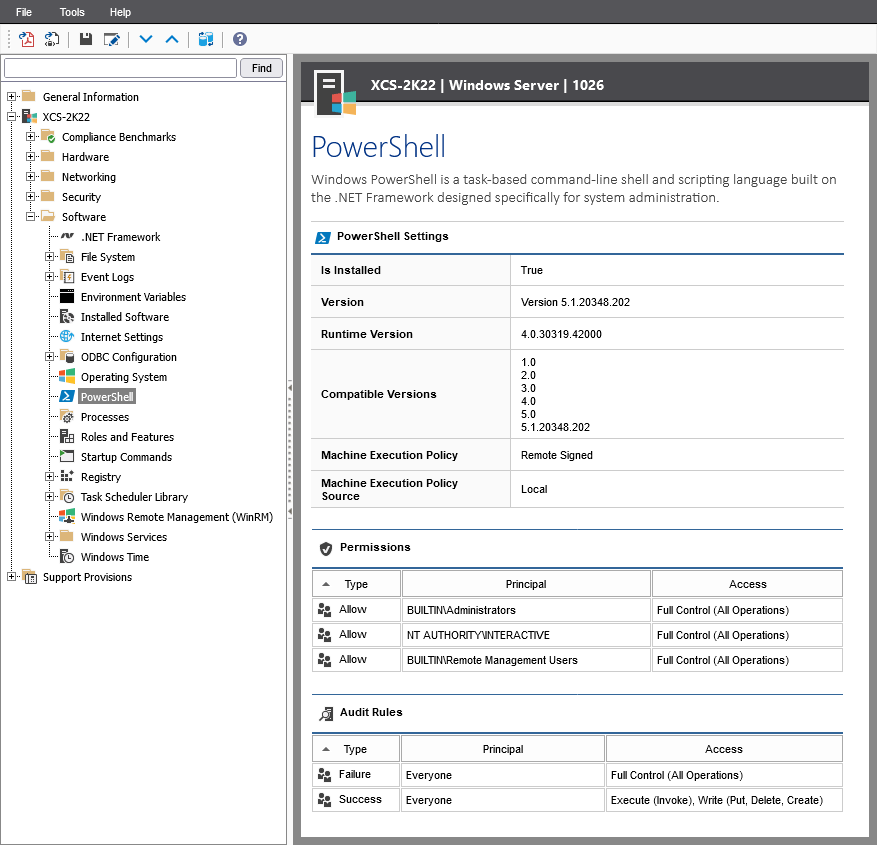Expand the Event Logs node
This screenshot has width=877, height=845.
pos(49,277)
